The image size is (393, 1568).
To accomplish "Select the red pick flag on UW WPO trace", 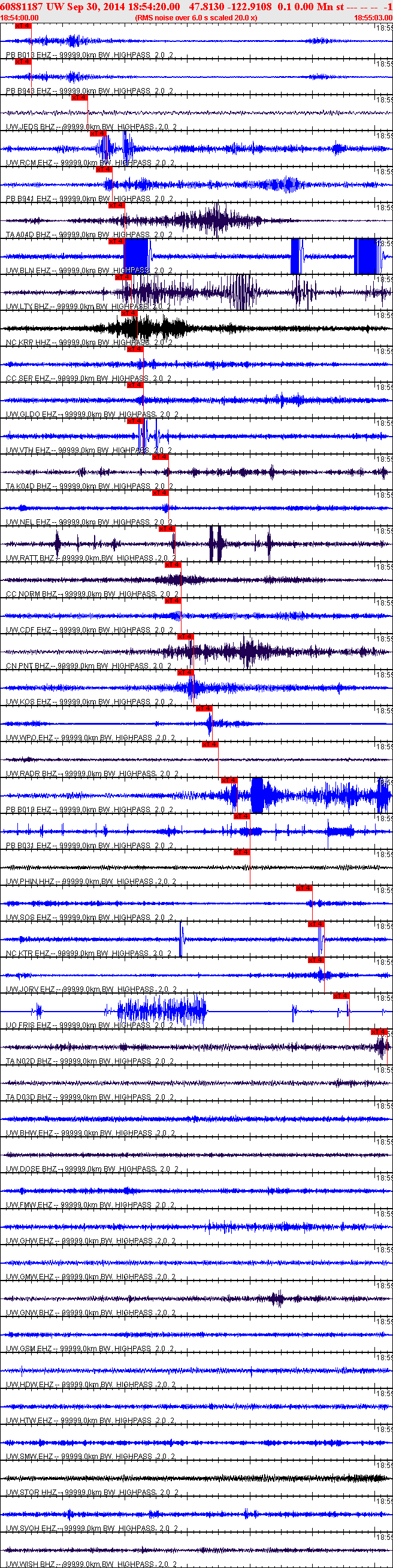I will tap(204, 709).
